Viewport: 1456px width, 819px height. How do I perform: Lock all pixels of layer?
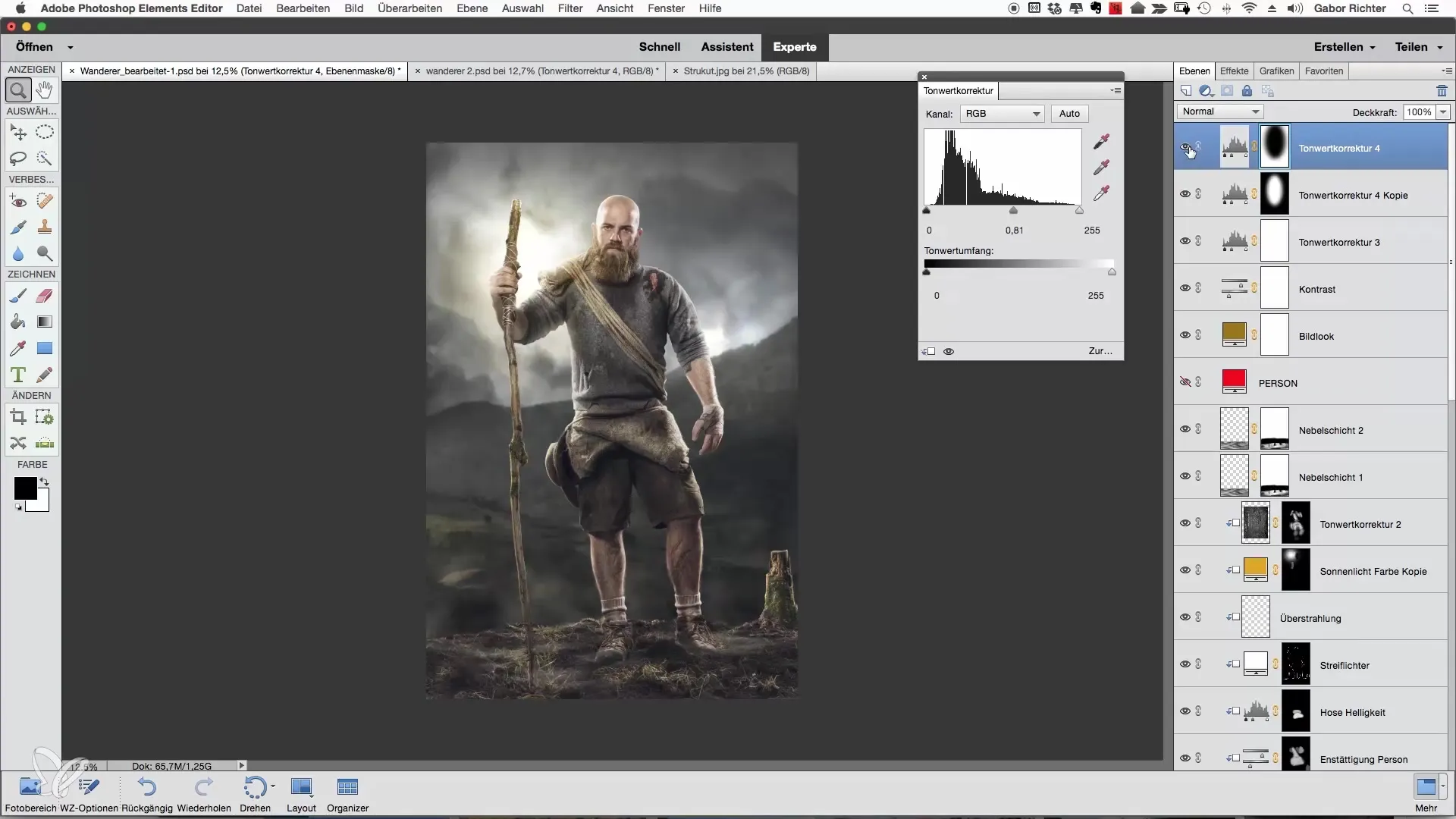click(x=1247, y=91)
